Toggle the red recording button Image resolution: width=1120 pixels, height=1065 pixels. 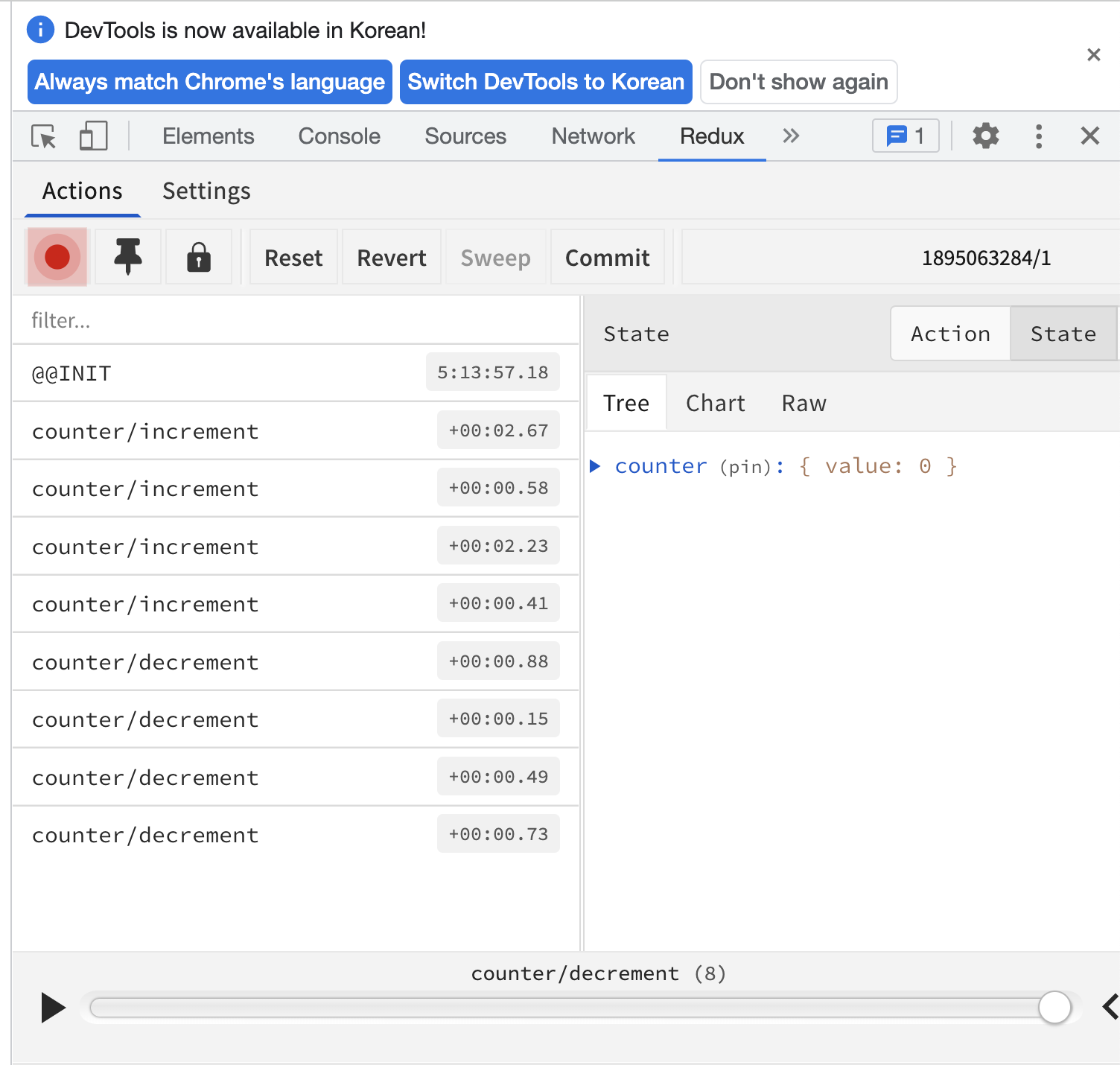[57, 257]
